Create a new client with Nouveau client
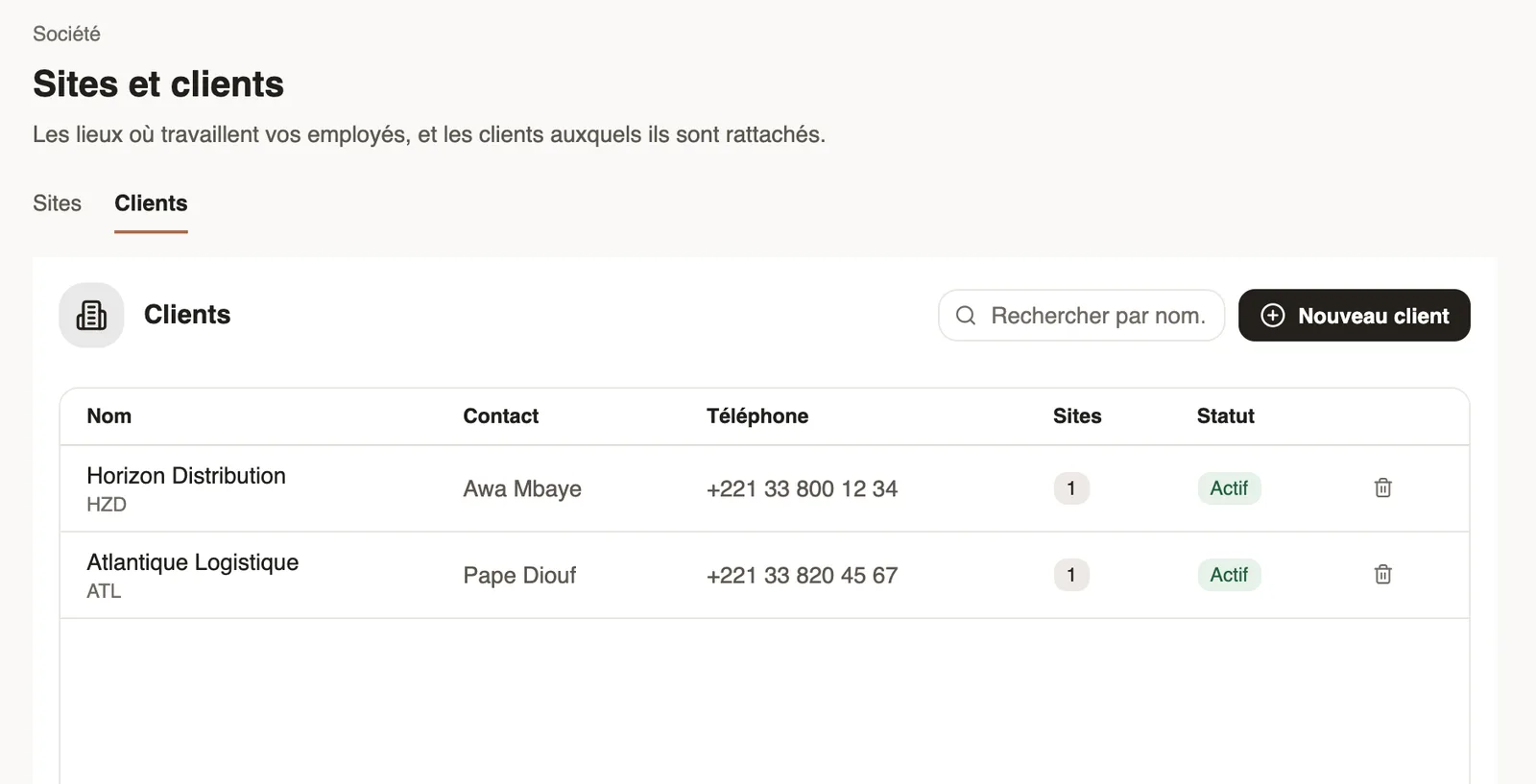The height and width of the screenshot is (784, 1536). pos(1354,315)
